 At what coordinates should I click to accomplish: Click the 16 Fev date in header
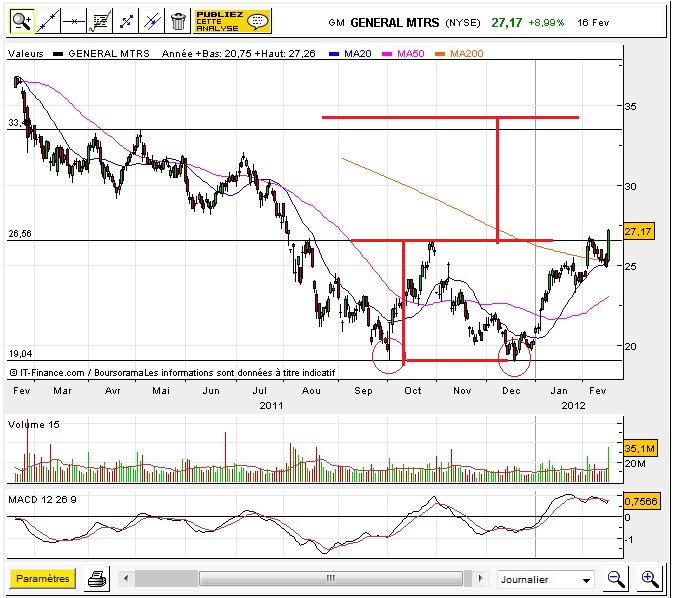click(x=593, y=22)
